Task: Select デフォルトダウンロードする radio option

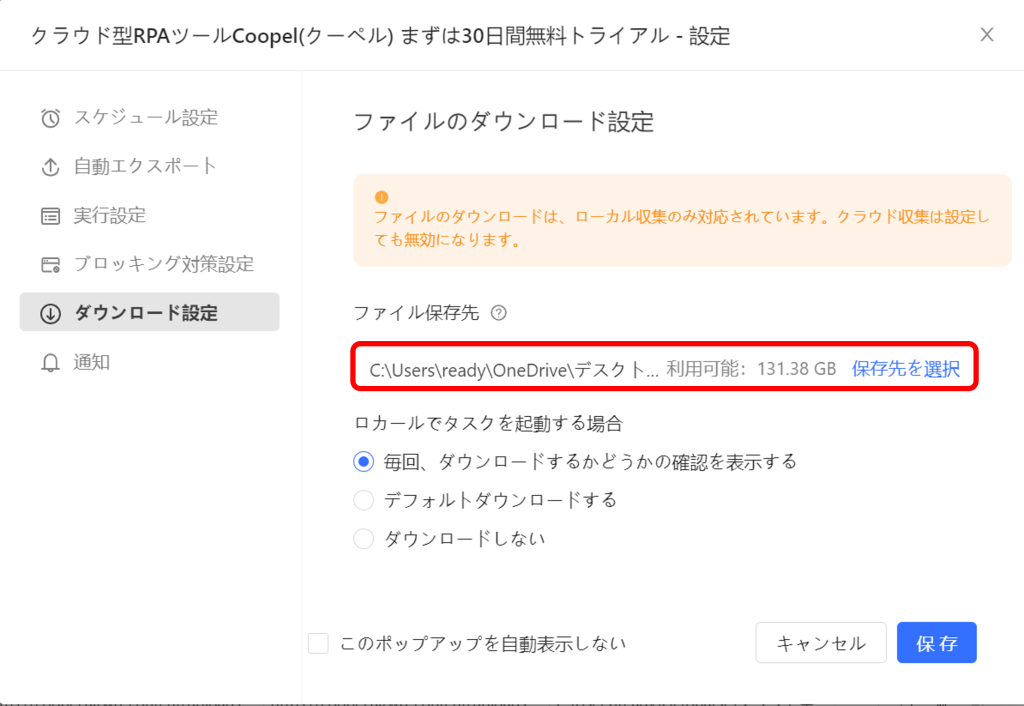Action: click(364, 500)
